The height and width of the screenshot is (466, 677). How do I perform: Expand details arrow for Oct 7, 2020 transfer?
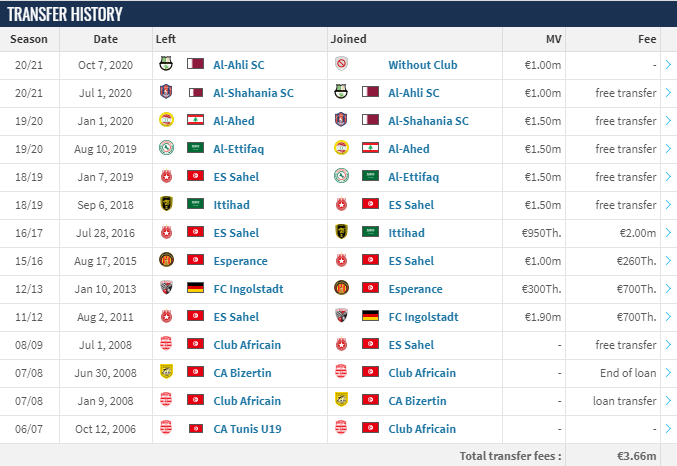668,65
